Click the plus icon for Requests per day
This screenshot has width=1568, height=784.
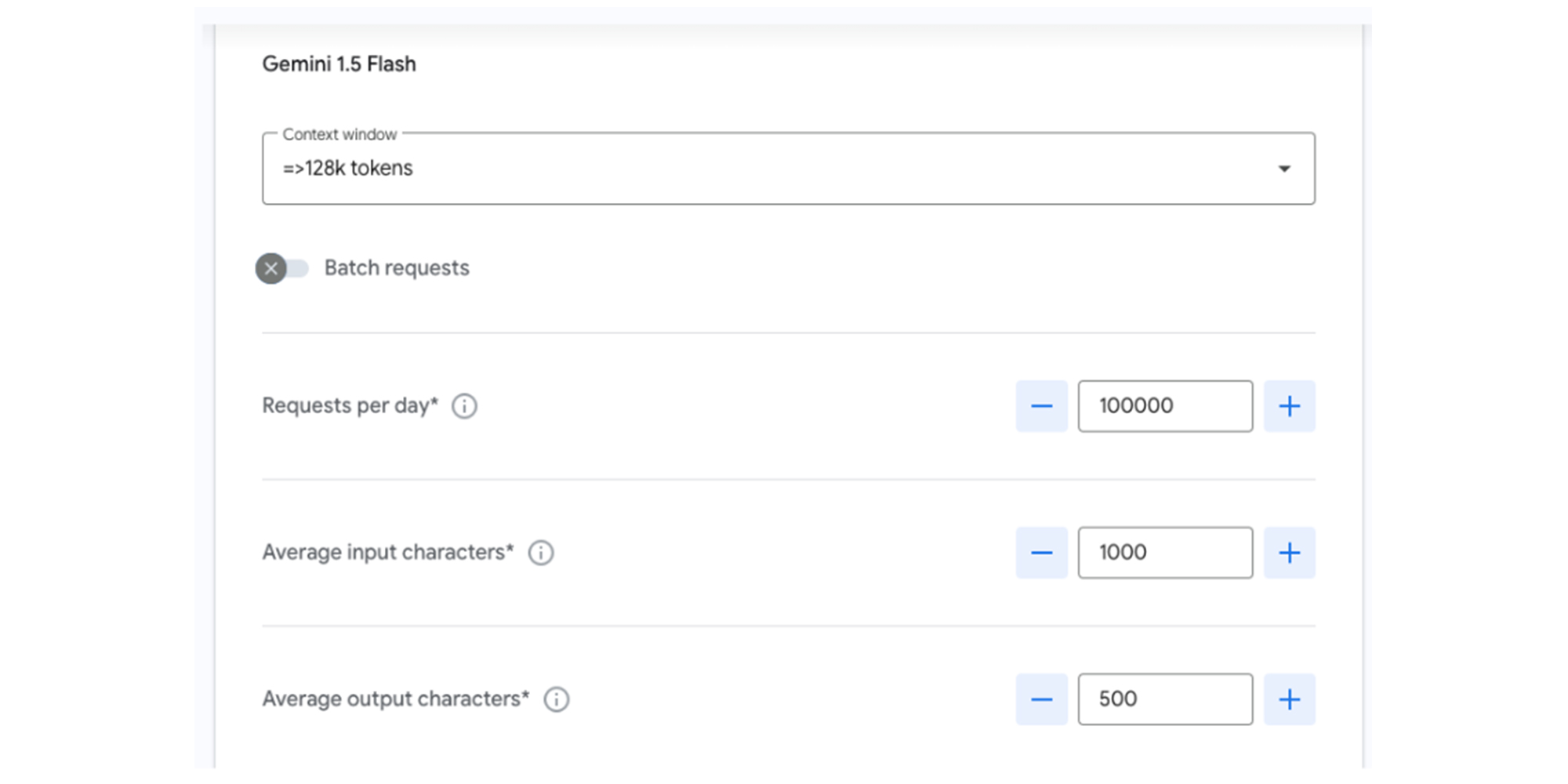click(x=1289, y=406)
